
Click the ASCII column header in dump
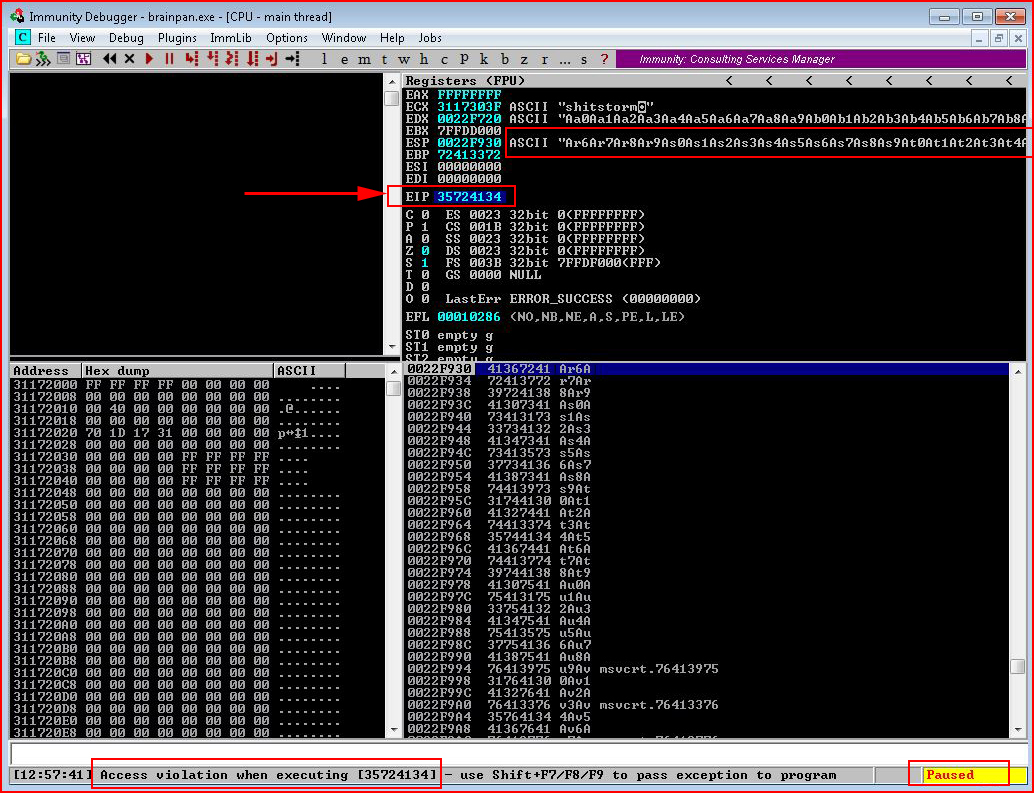pos(309,370)
